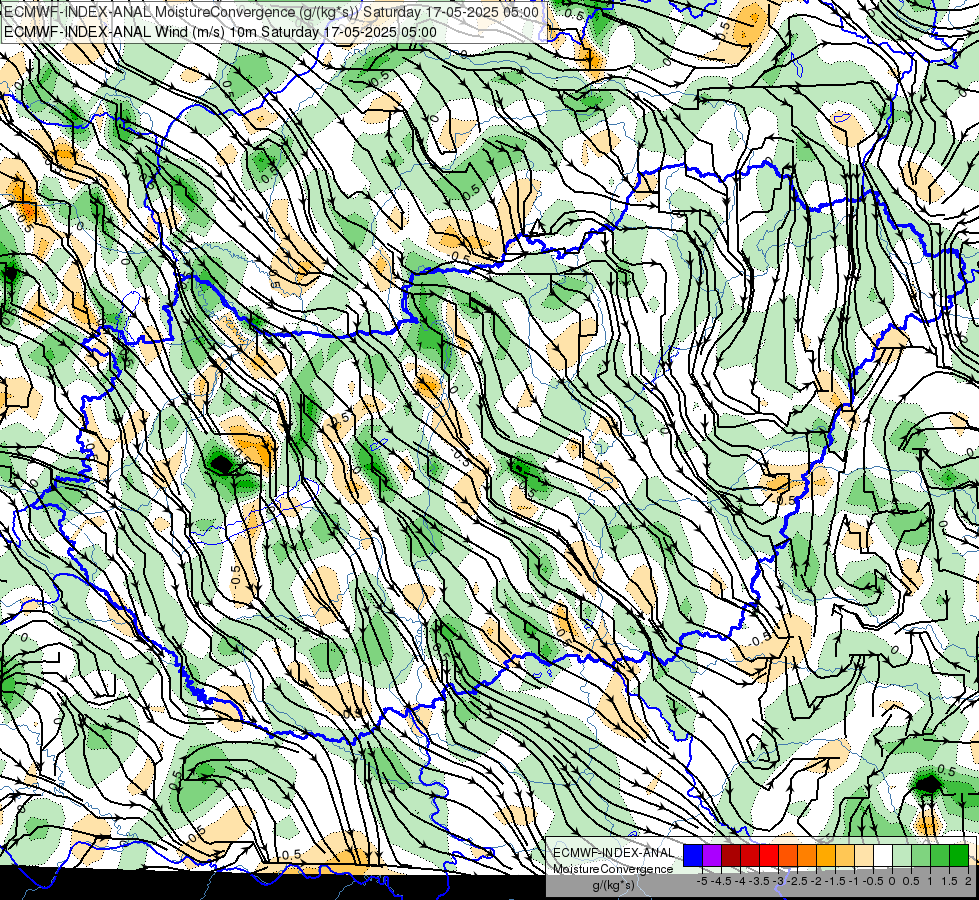979x900 pixels.
Task: Click the -1.5 tick label on legend scale
Action: click(835, 881)
